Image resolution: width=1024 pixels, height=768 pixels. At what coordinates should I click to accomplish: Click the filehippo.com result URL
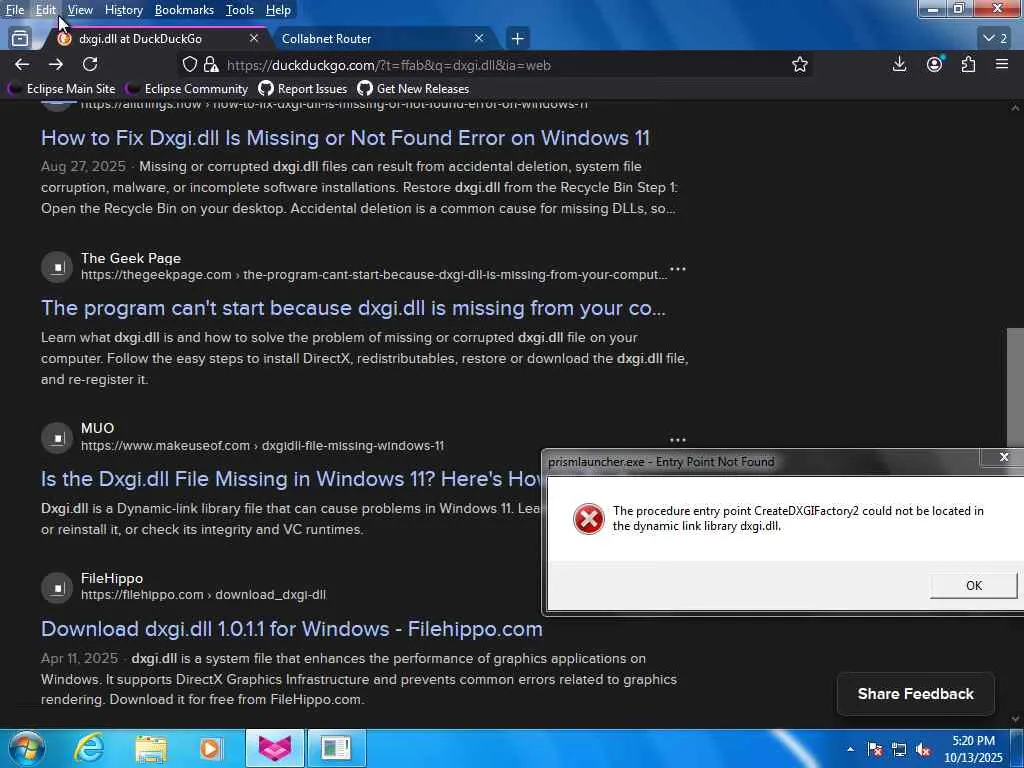pyautogui.click(x=204, y=595)
